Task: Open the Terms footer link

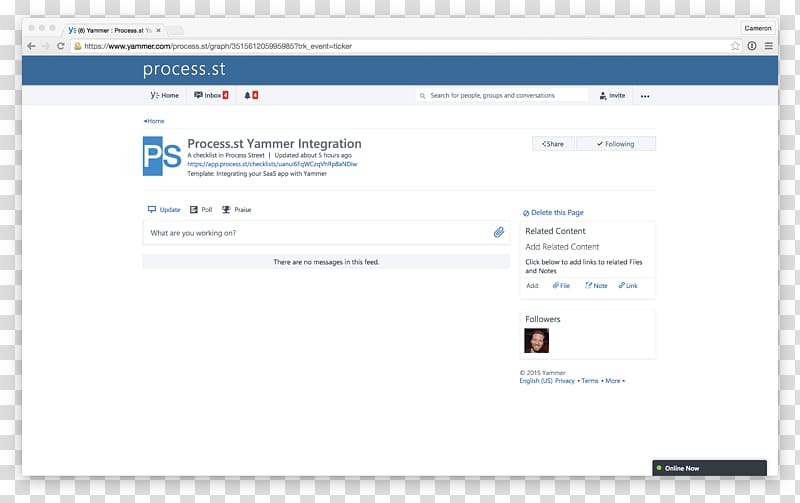Action: [590, 381]
